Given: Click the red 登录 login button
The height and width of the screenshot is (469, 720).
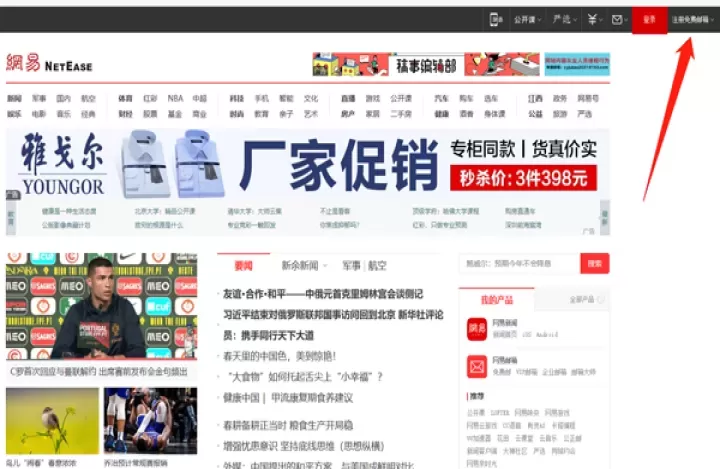Looking at the screenshot, I should [x=649, y=20].
